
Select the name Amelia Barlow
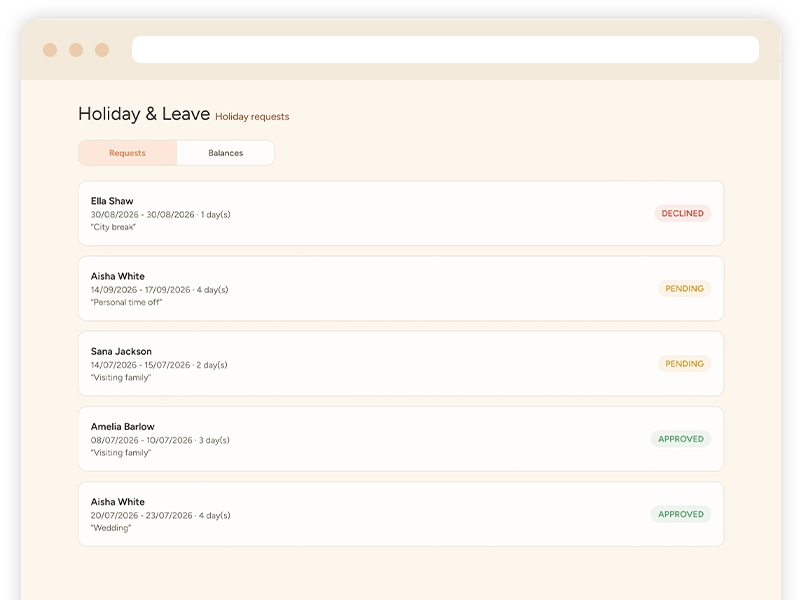pyautogui.click(x=122, y=427)
